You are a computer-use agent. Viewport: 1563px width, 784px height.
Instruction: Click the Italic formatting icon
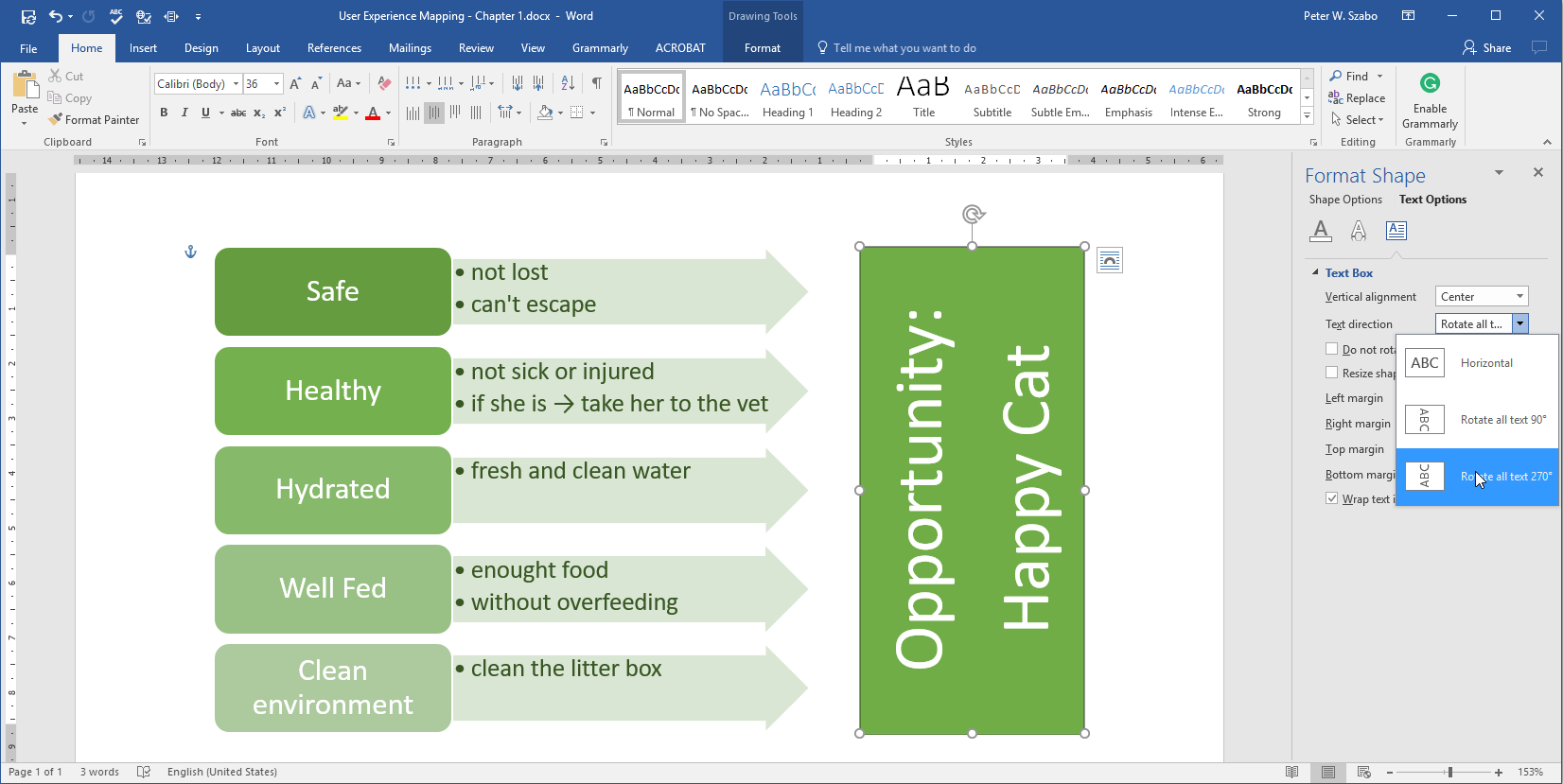184,113
